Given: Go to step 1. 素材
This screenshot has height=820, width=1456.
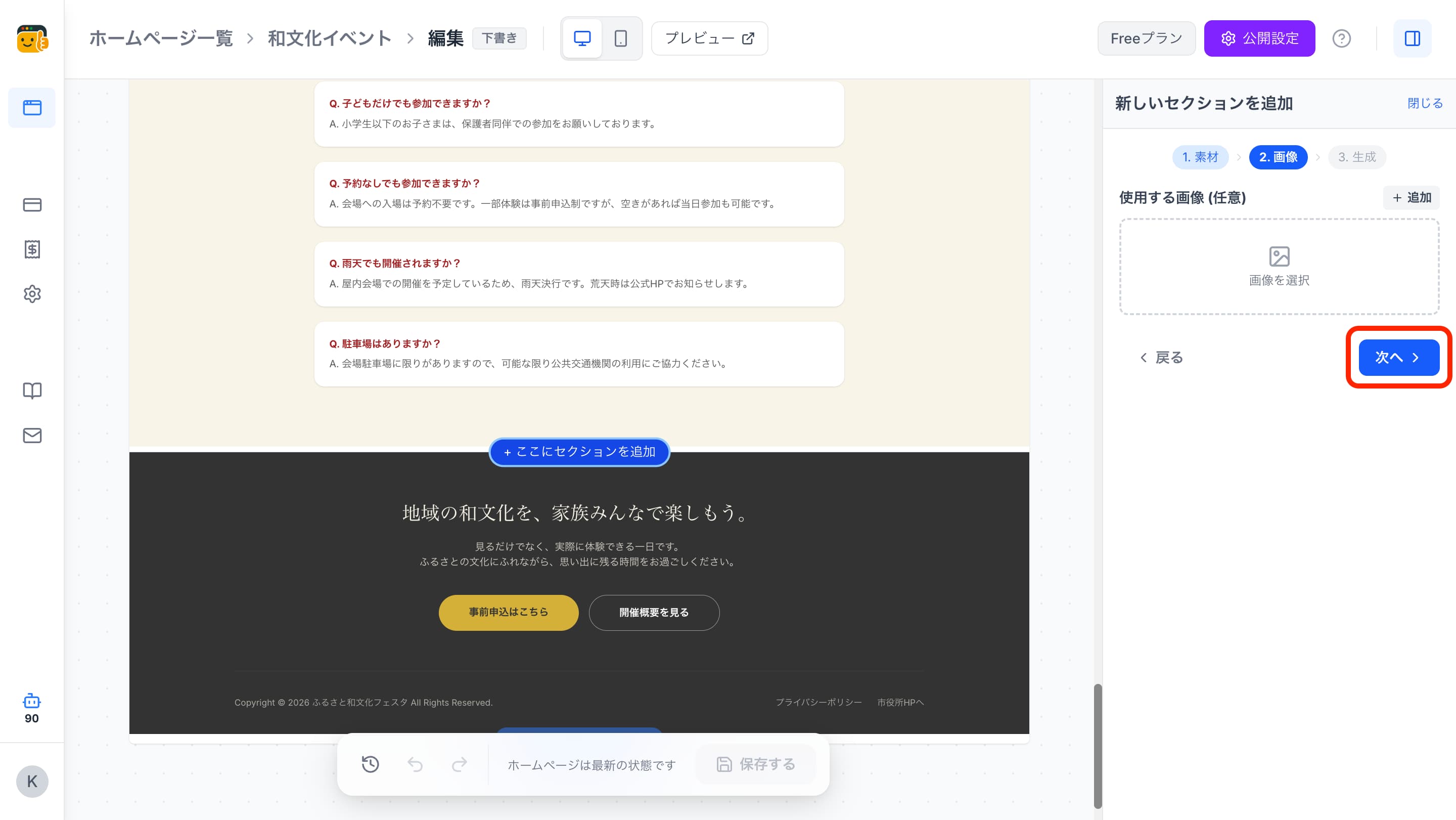Looking at the screenshot, I should [1200, 157].
